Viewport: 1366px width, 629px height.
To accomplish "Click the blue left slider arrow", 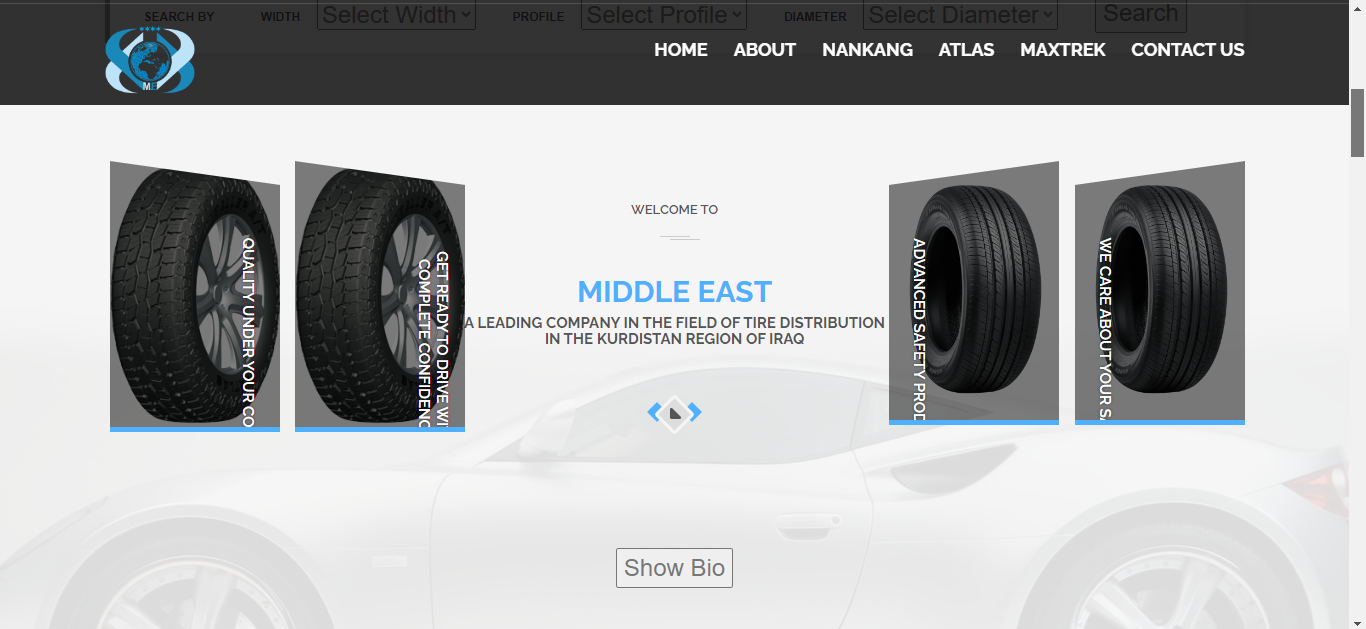I will click(655, 412).
